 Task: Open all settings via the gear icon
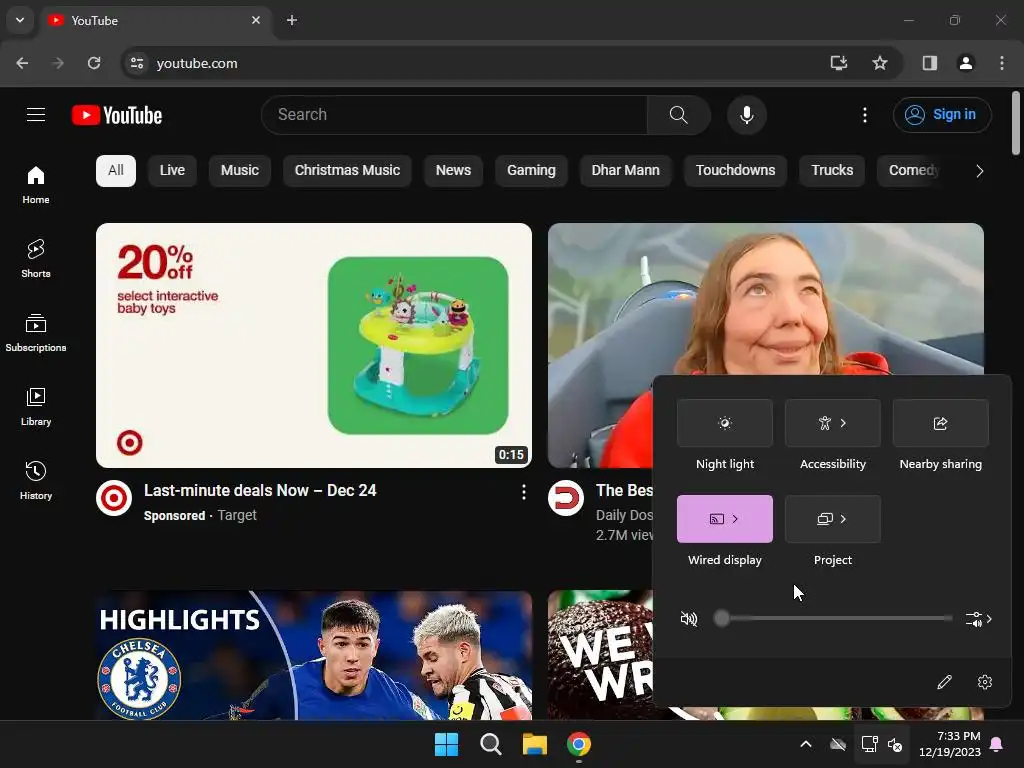[x=985, y=682]
